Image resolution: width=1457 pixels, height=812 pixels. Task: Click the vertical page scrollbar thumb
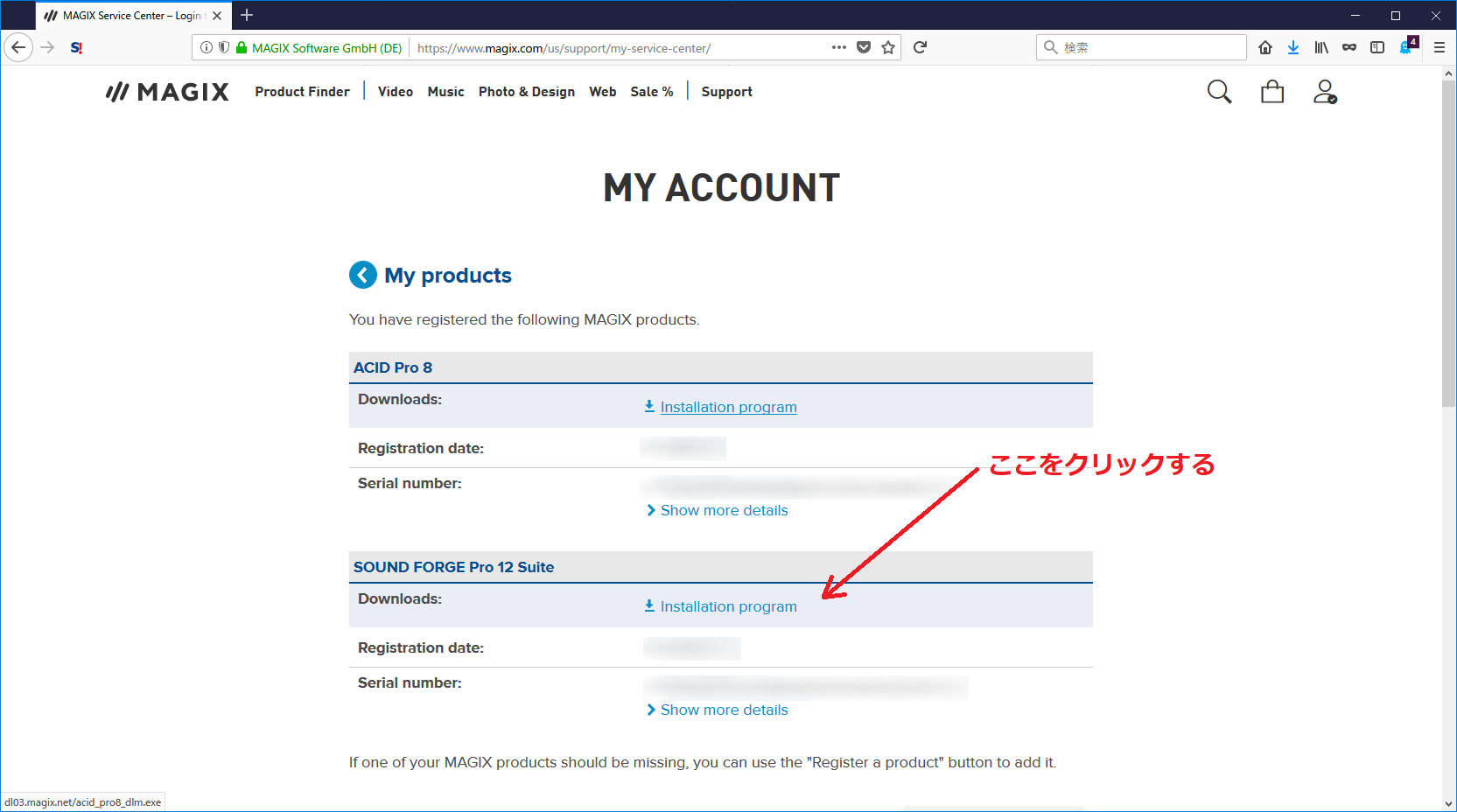(1449, 243)
